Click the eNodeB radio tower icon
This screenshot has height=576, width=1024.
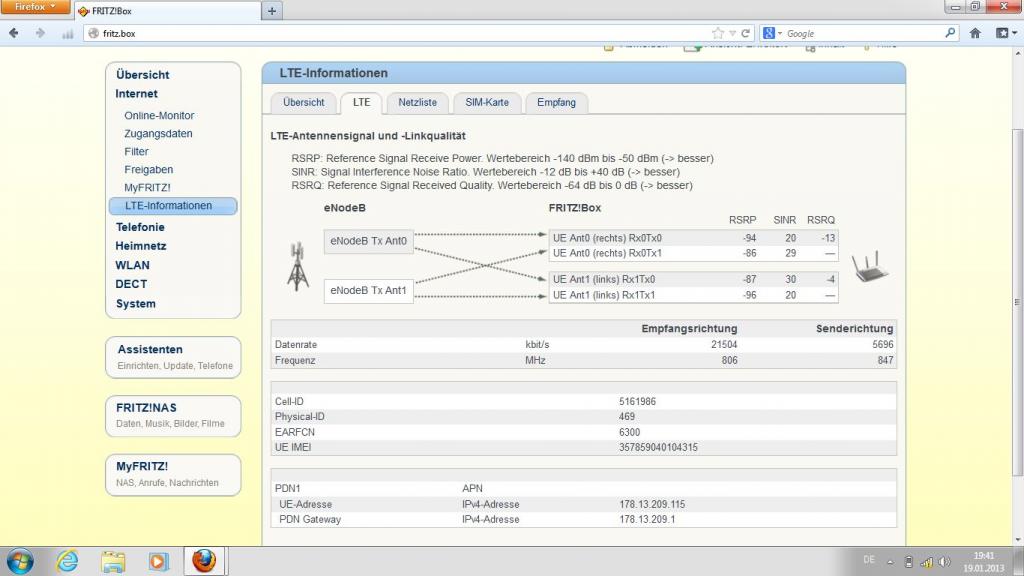[x=298, y=266]
